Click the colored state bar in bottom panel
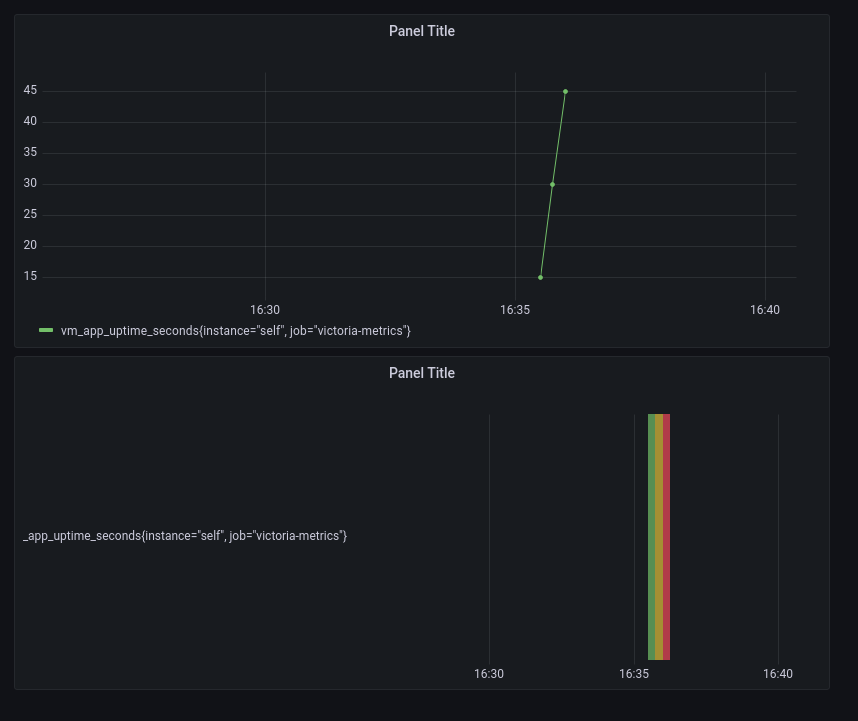This screenshot has height=721, width=858. (x=659, y=536)
